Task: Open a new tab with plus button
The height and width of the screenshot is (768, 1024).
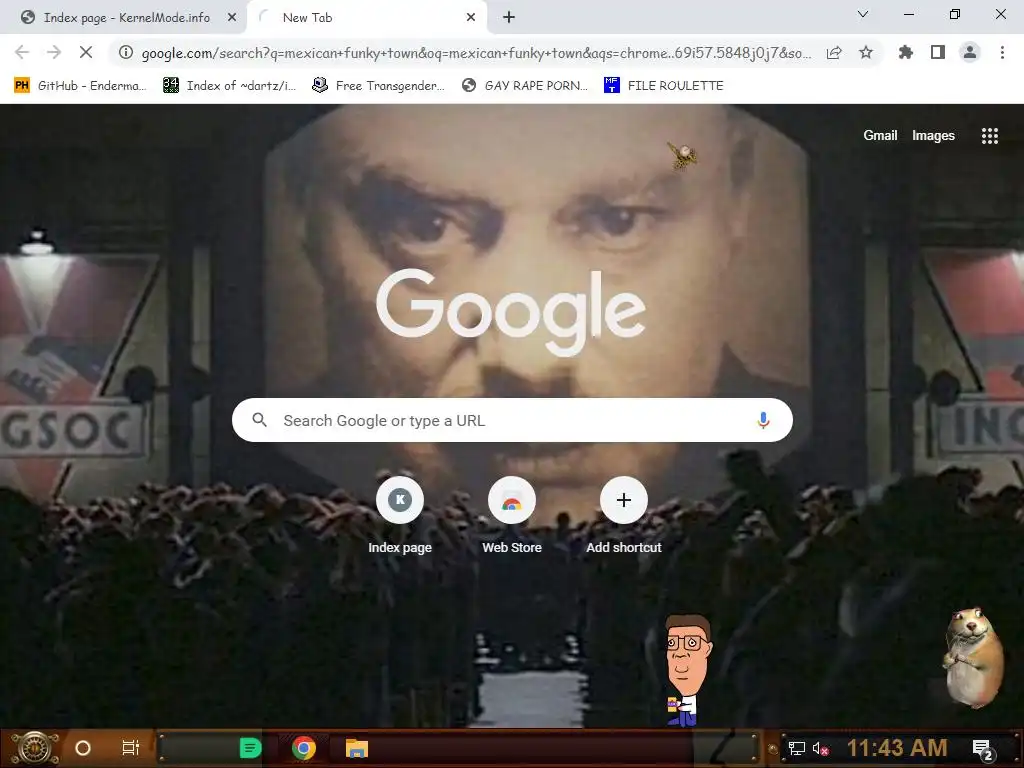Action: (509, 18)
